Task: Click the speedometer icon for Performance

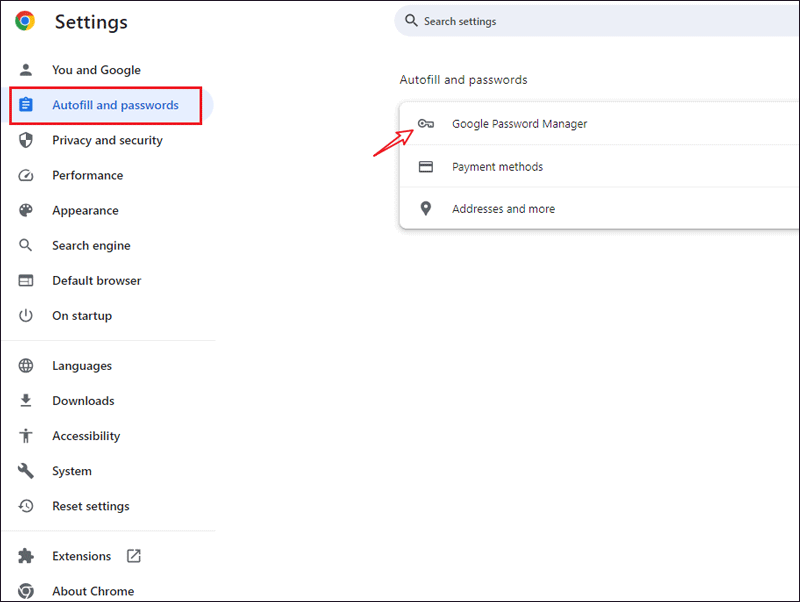Action: pyautogui.click(x=26, y=175)
